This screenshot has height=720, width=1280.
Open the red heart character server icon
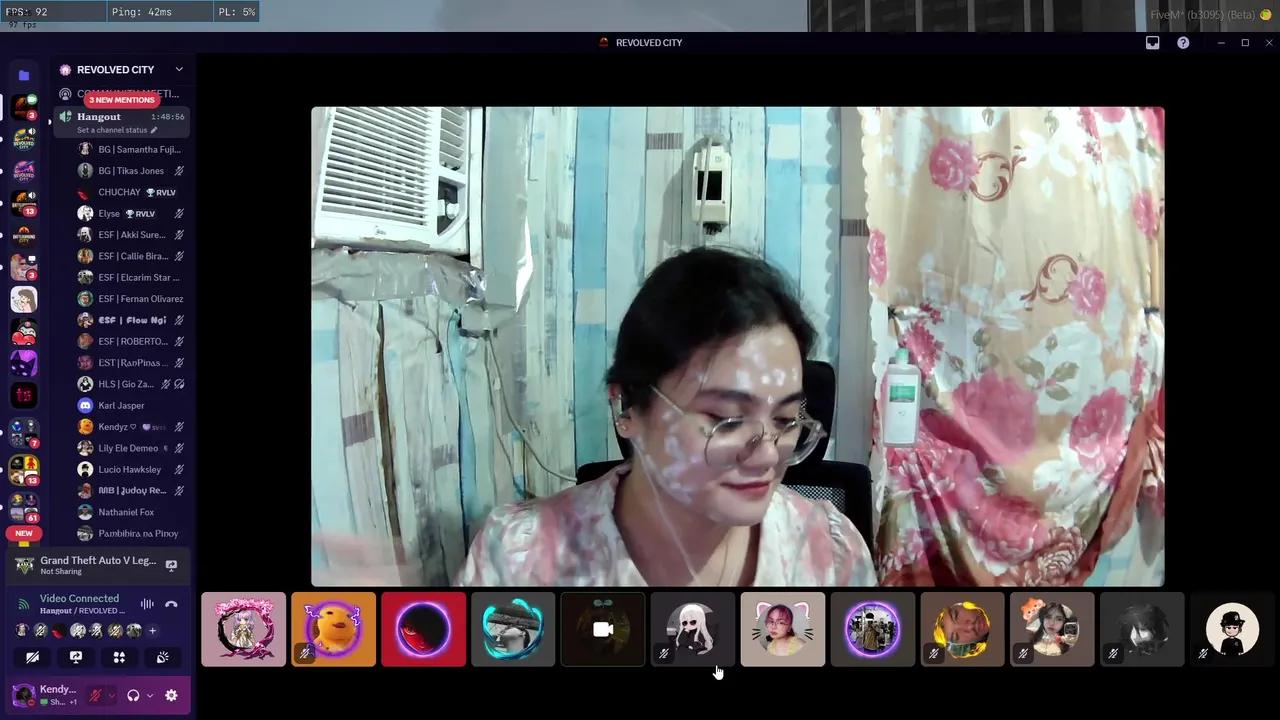[x=24, y=332]
